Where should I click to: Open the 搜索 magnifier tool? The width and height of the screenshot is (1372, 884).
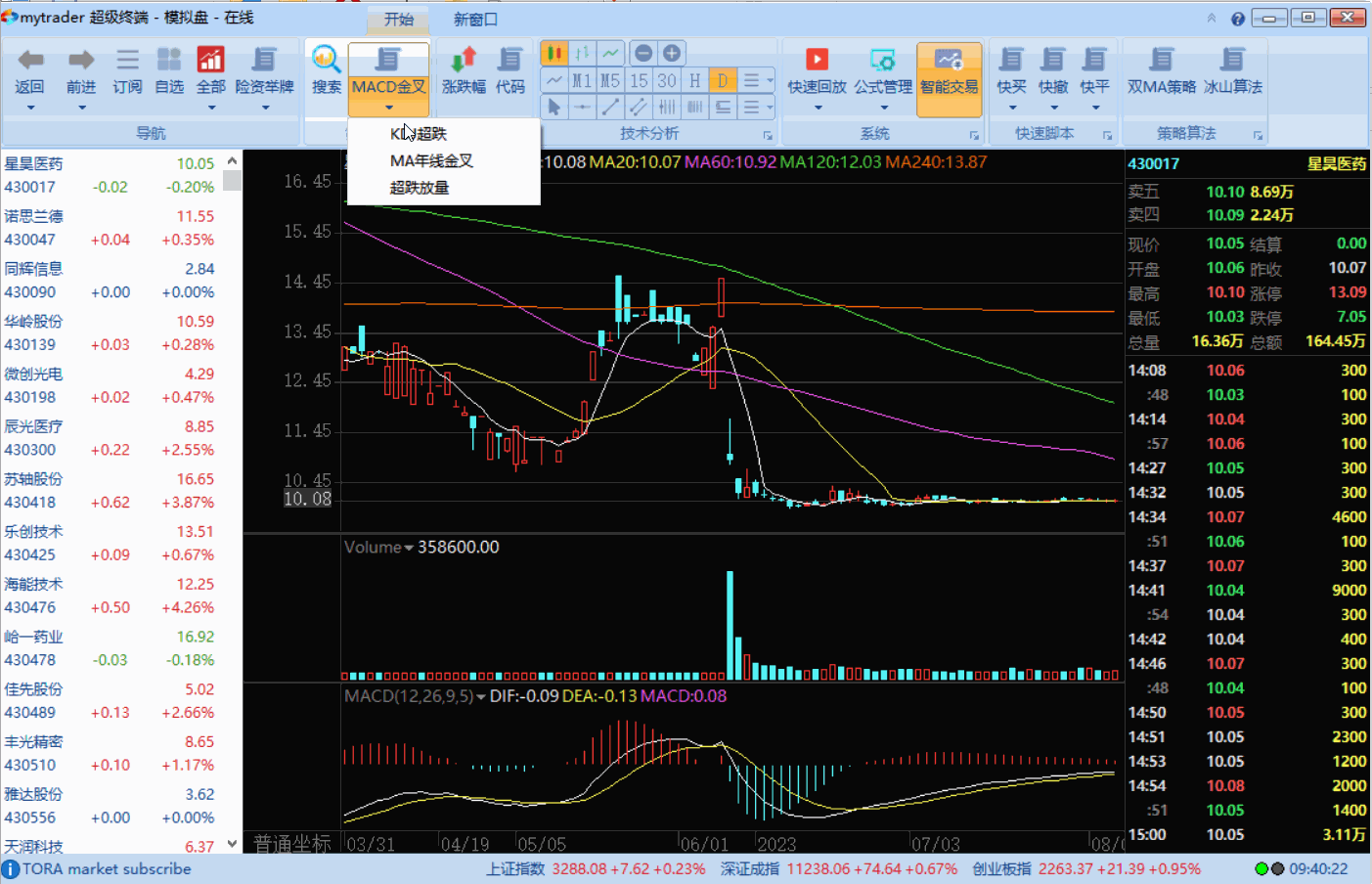(327, 70)
